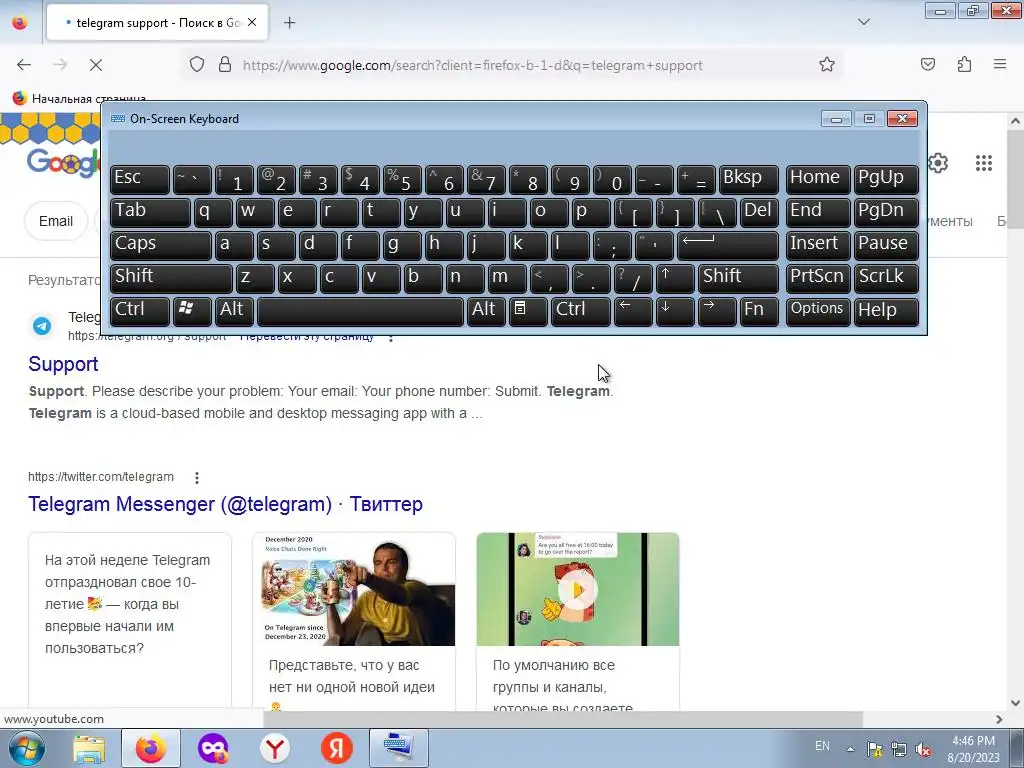Open the Windows Start button
Screen dimensions: 1024x768
coord(27,748)
